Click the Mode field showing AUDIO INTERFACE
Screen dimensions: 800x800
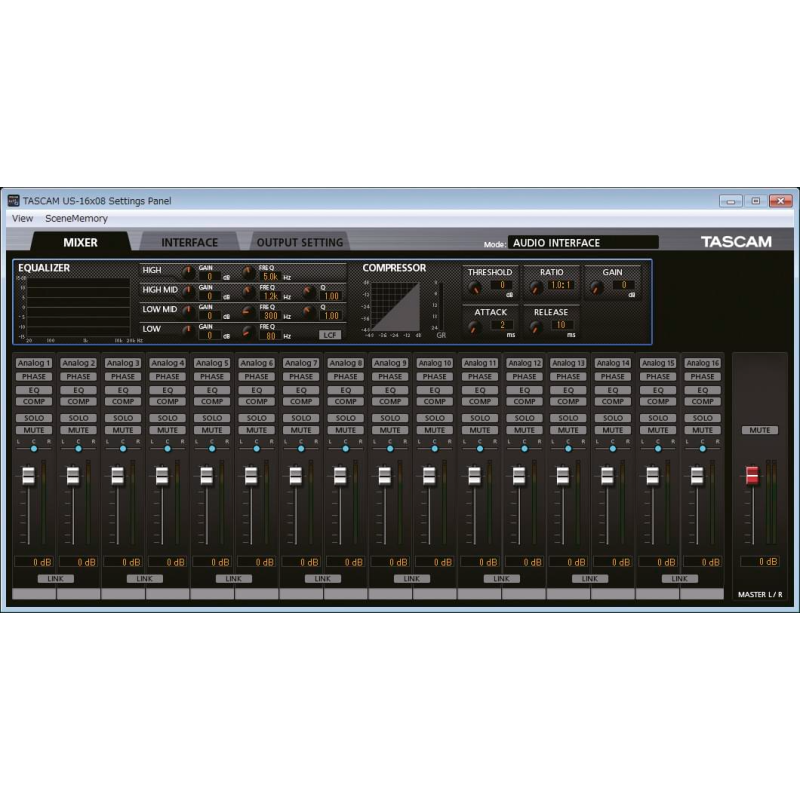point(583,242)
